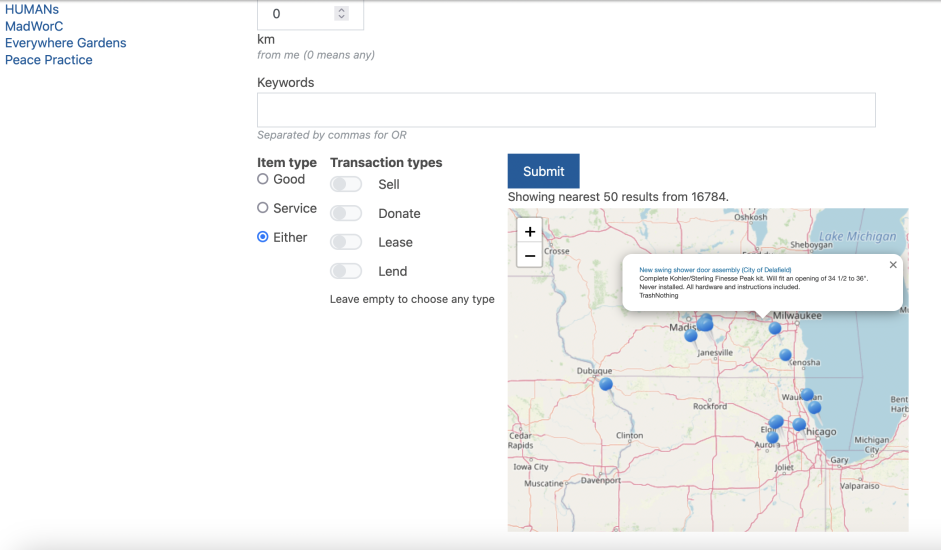
Task: Select the Good item type radio
Action: 263,180
